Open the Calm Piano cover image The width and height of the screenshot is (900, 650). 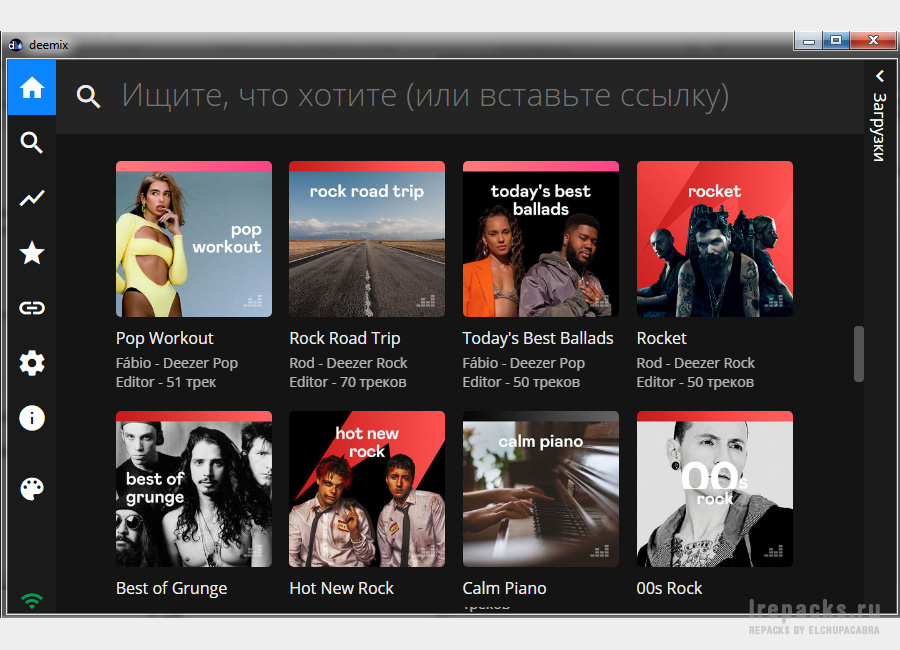click(541, 489)
